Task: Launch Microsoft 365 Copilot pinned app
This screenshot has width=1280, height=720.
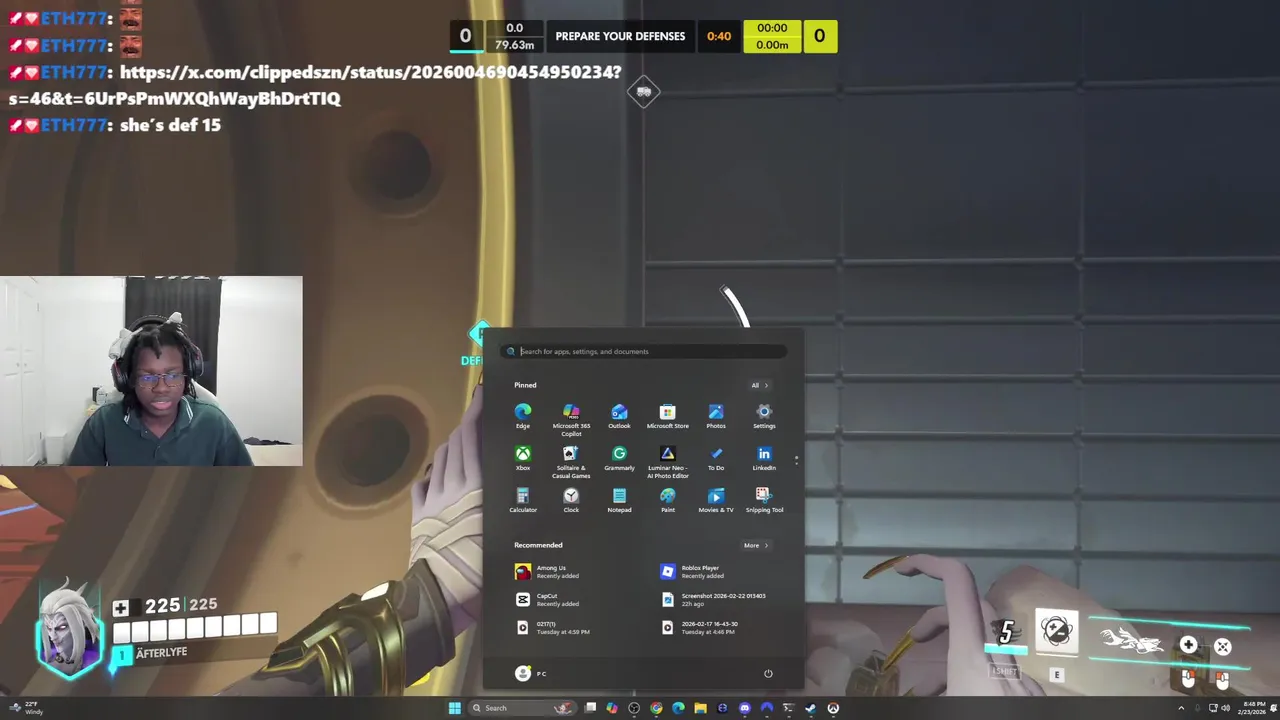Action: pyautogui.click(x=571, y=420)
